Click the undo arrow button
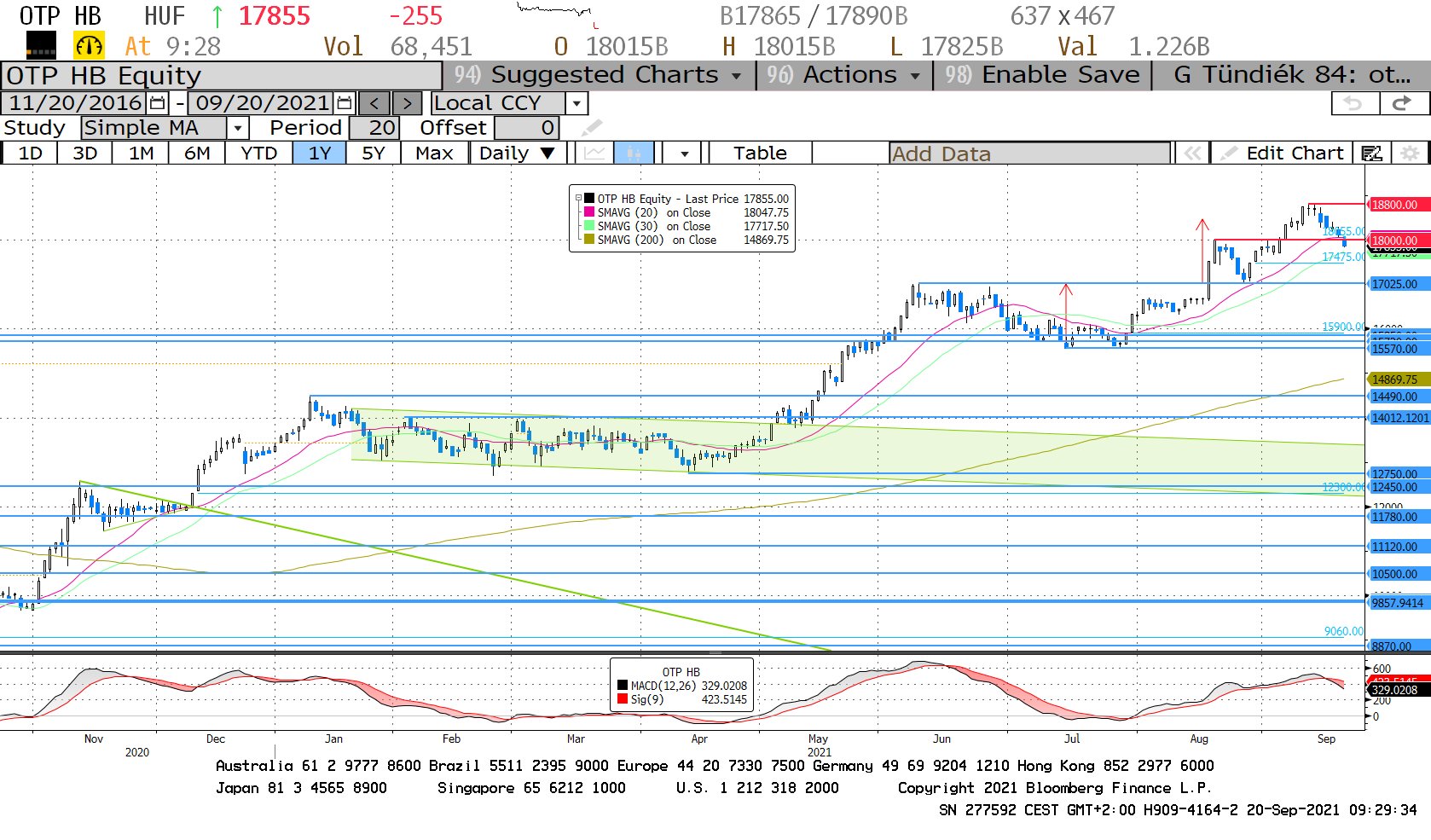The width and height of the screenshot is (1431, 840). coord(1353,103)
